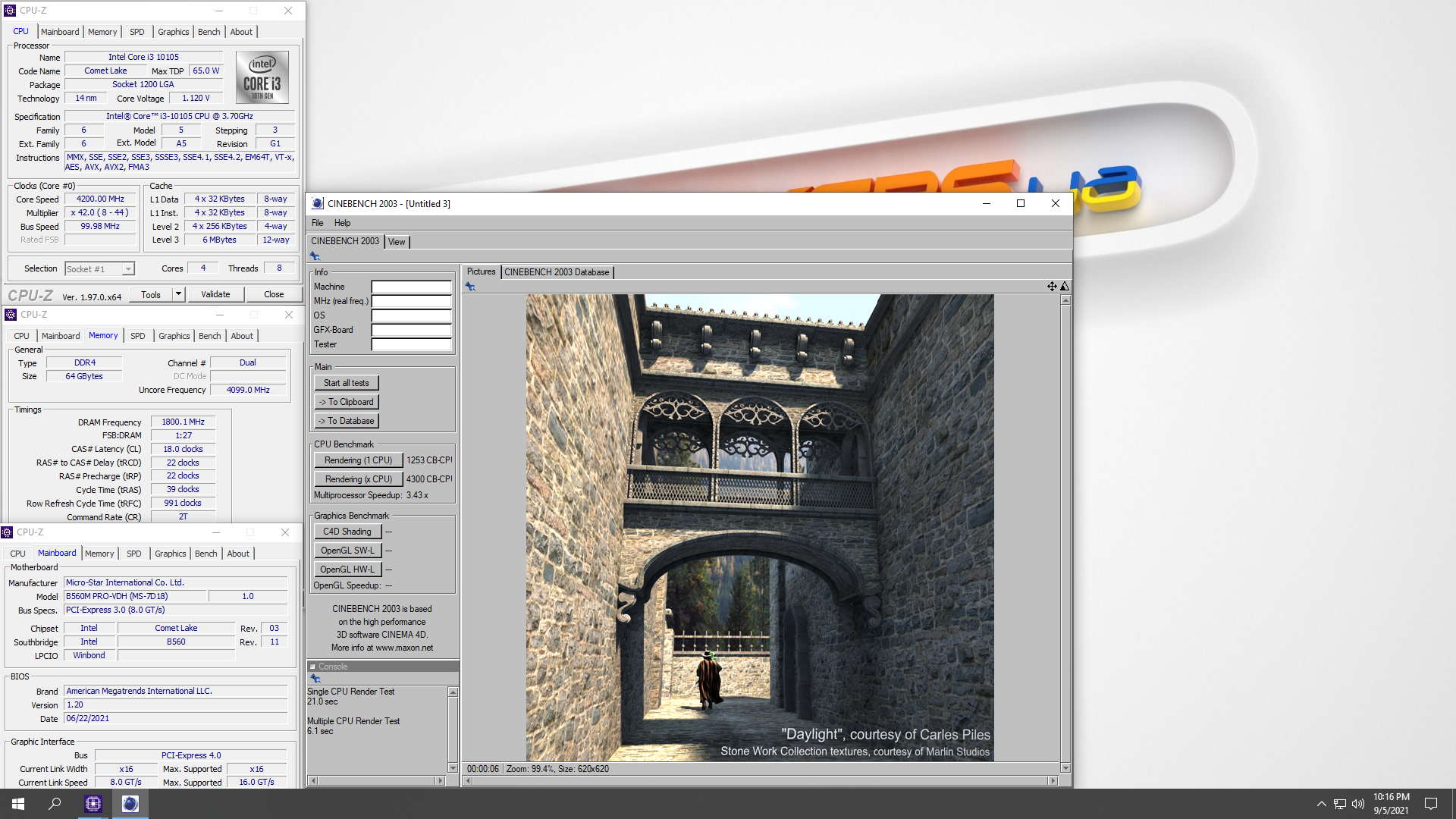This screenshot has width=1456, height=819.
Task: Click the pin icon in the Console panel
Action: (x=315, y=679)
